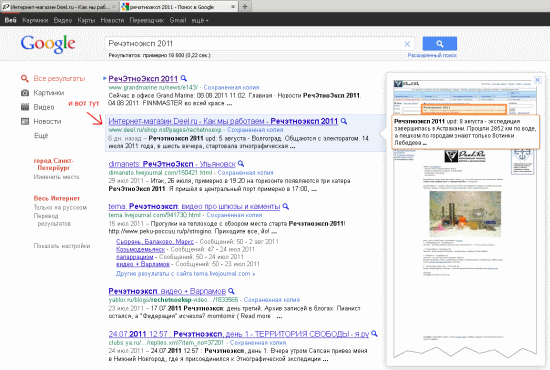Click preview magnifier beside dimanets Ульяновск result
This screenshot has height=370, width=550.
click(x=241, y=163)
